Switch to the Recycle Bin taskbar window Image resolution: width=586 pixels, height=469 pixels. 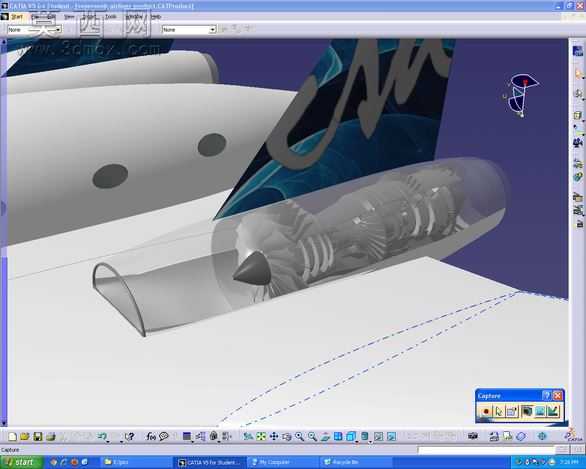(x=357, y=463)
